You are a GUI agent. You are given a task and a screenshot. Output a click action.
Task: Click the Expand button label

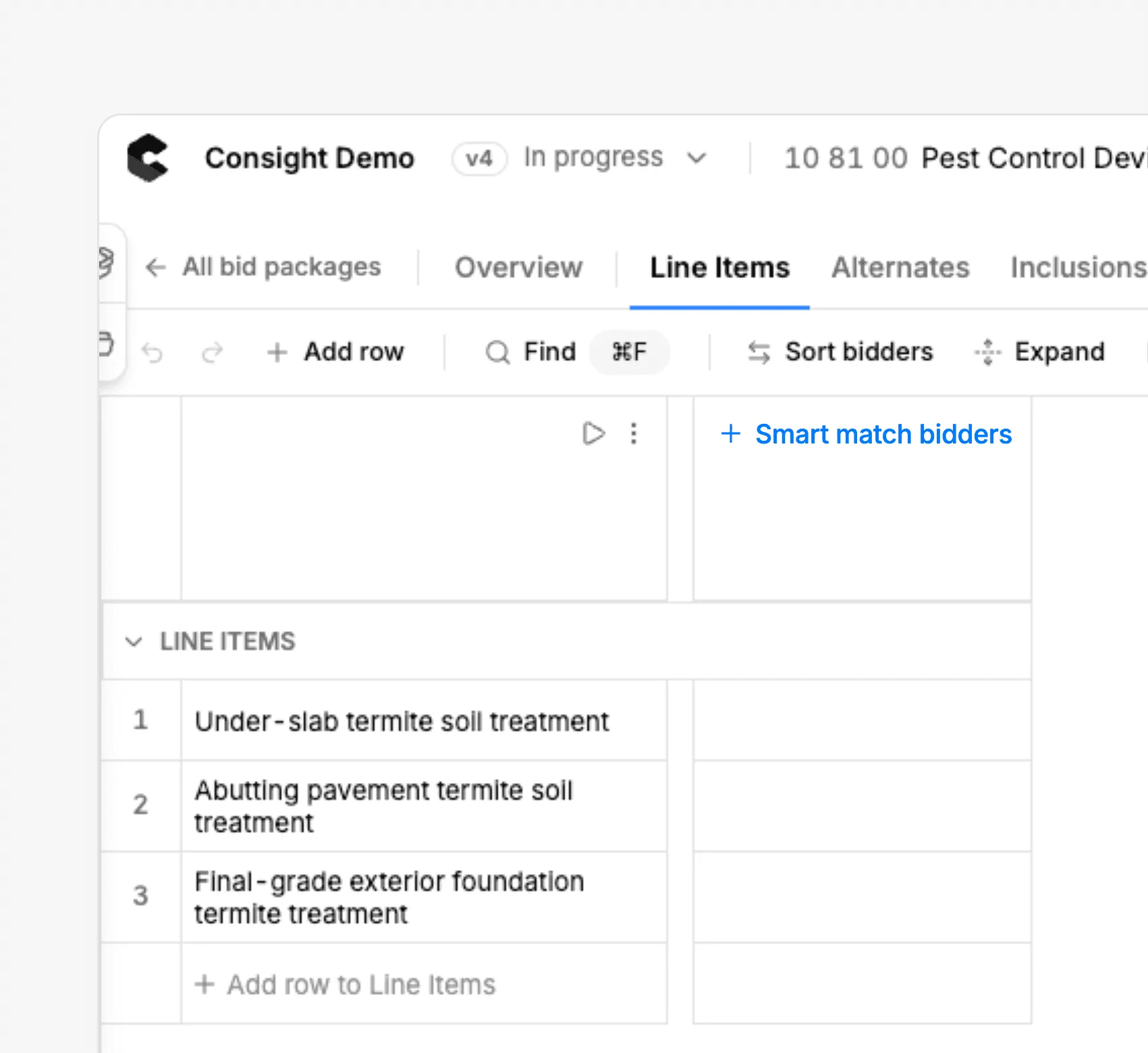coord(1060,352)
